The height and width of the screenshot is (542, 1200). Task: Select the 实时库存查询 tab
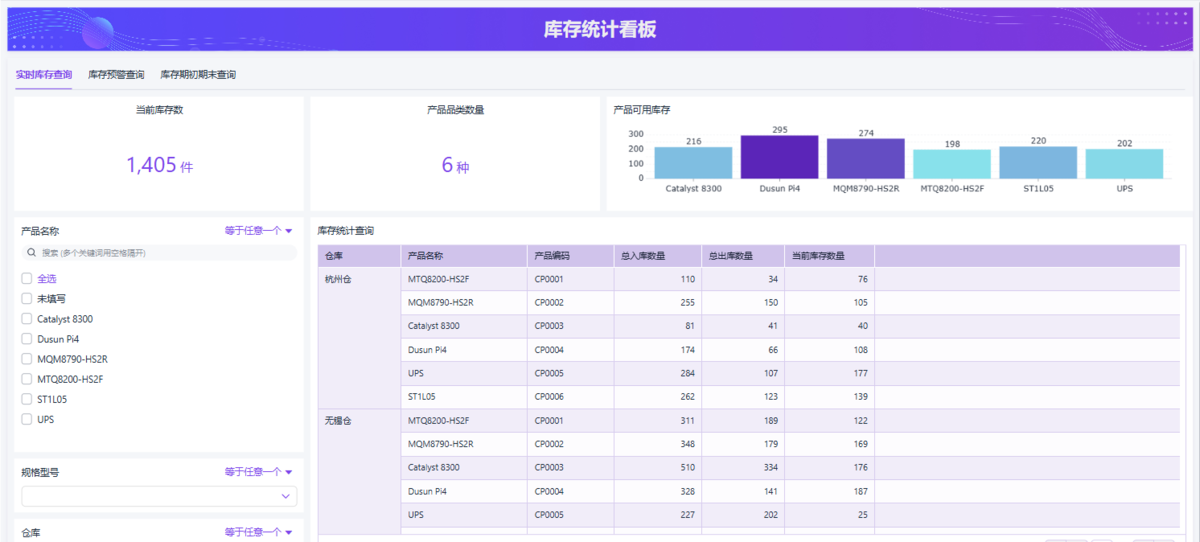[x=44, y=75]
